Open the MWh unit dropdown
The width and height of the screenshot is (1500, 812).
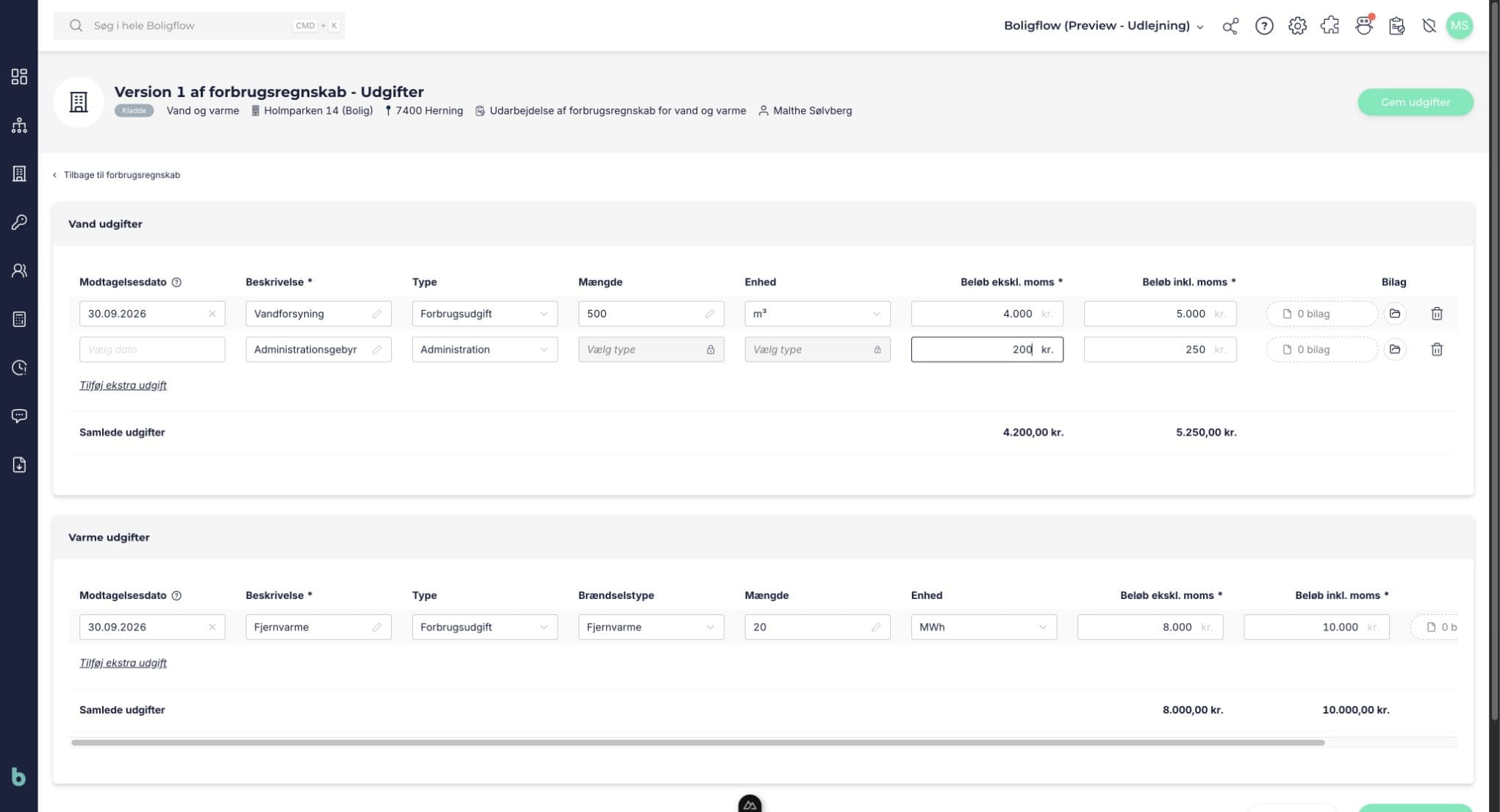[x=983, y=627]
